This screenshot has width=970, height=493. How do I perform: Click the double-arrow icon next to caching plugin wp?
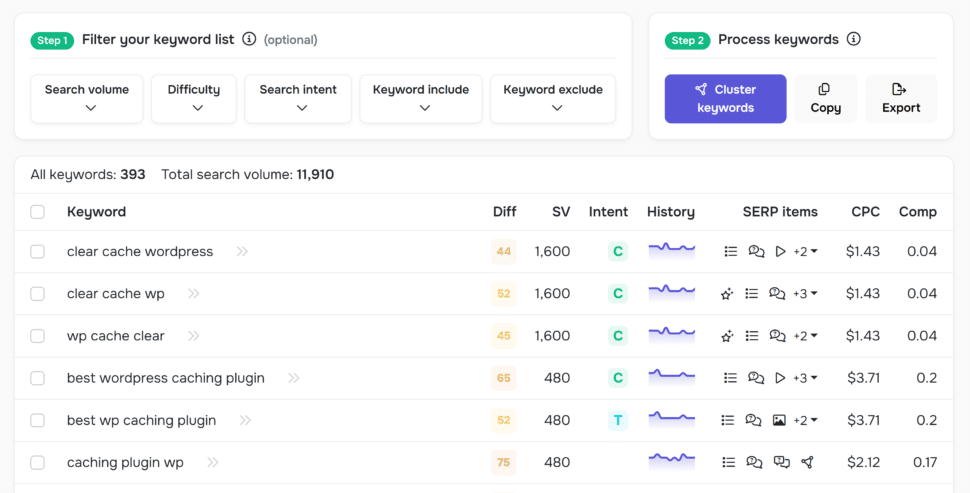pos(213,462)
